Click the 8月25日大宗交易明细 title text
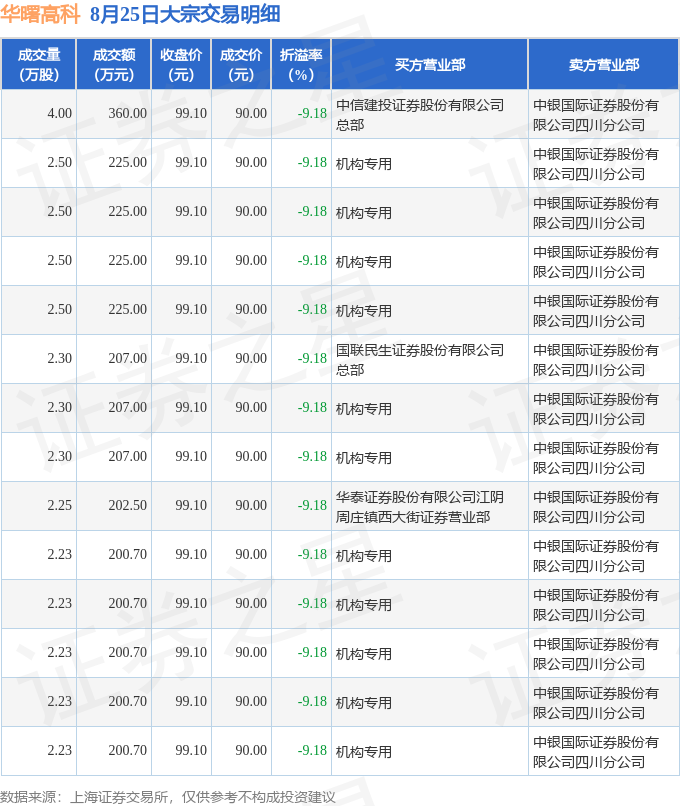Image resolution: width=680 pixels, height=806 pixels. (x=185, y=14)
